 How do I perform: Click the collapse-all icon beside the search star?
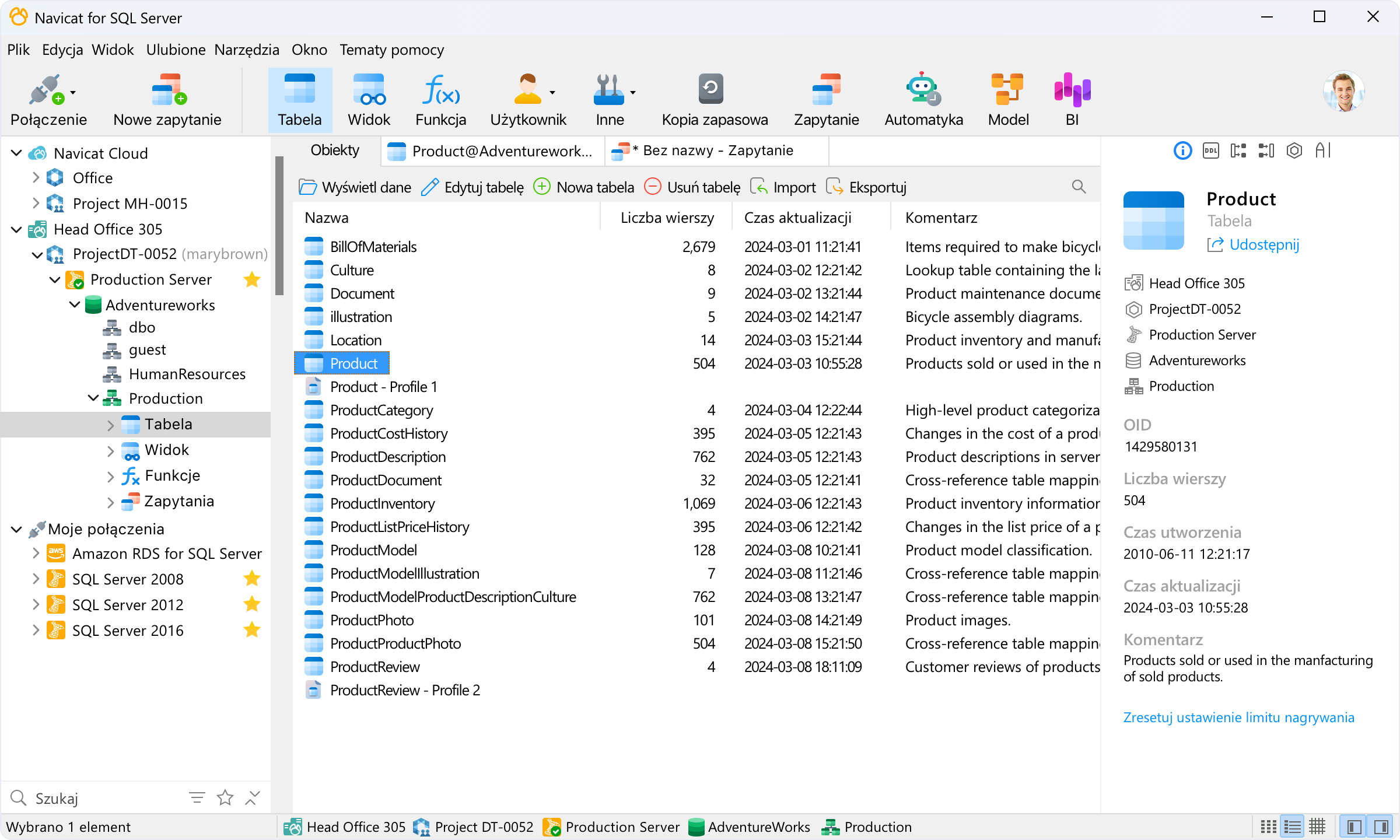252,797
